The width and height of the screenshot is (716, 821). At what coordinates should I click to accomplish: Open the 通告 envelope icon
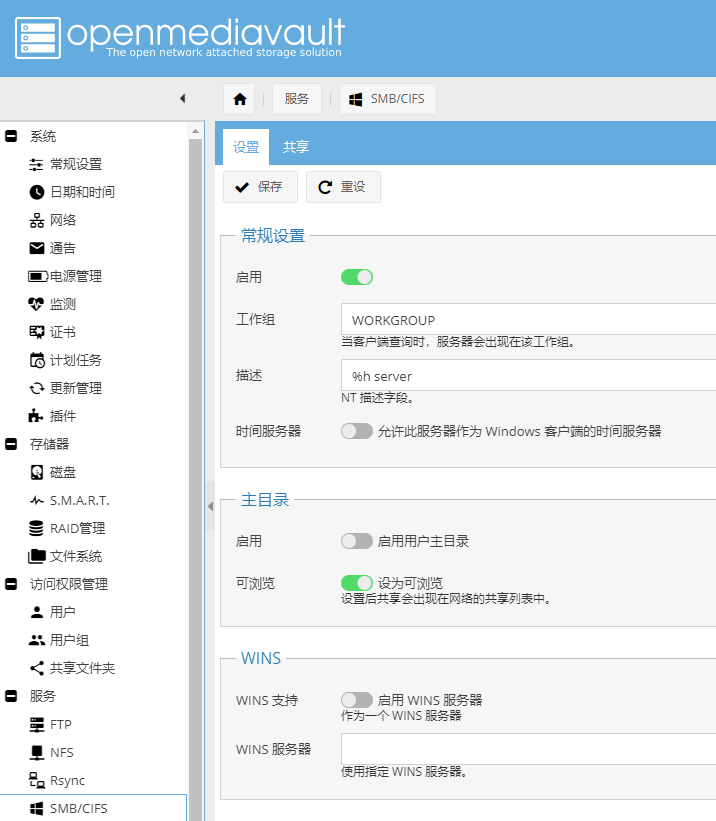coord(36,248)
